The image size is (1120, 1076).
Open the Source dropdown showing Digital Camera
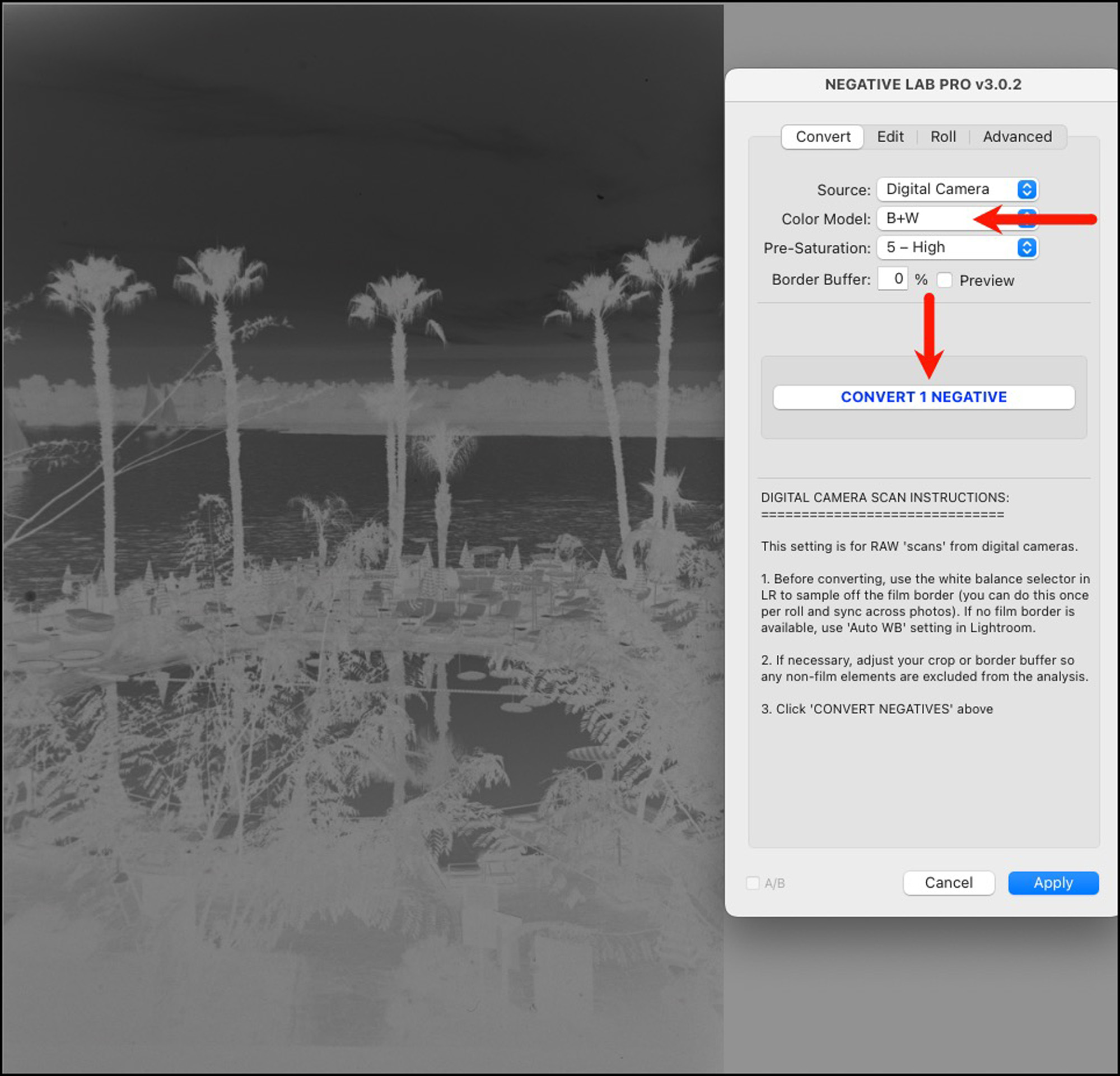pyautogui.click(x=958, y=189)
